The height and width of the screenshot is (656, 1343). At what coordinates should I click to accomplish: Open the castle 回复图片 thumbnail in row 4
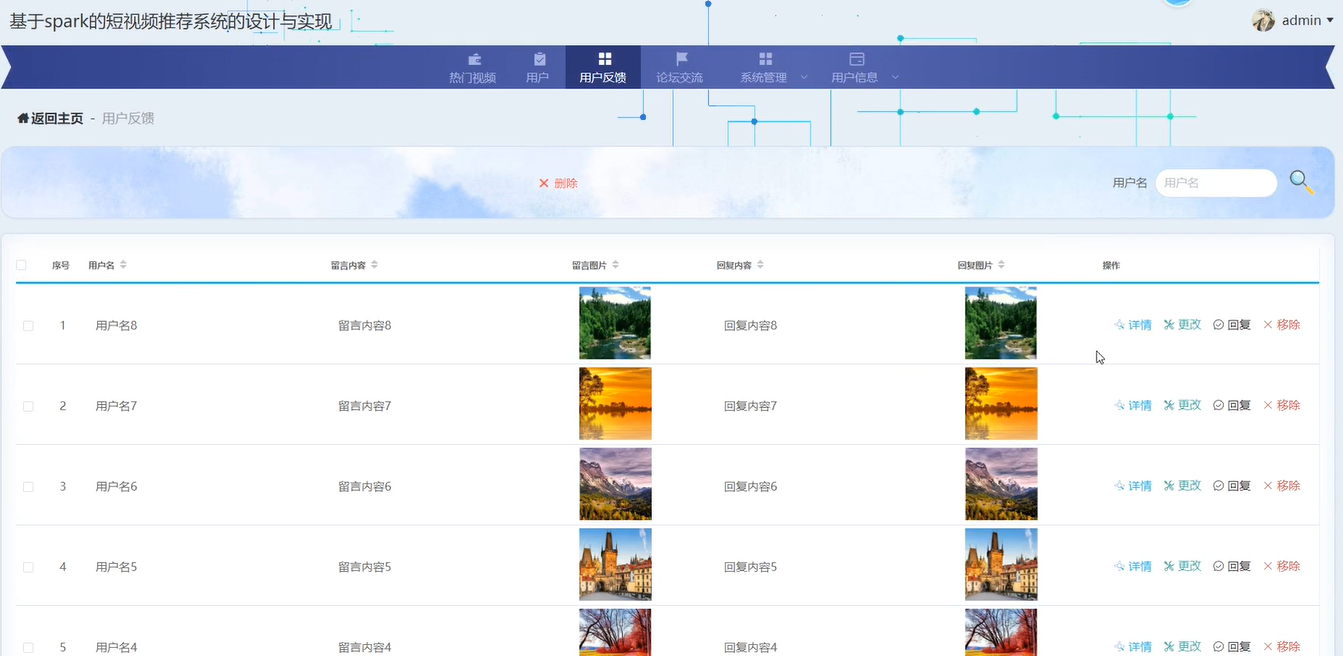tap(1001, 565)
